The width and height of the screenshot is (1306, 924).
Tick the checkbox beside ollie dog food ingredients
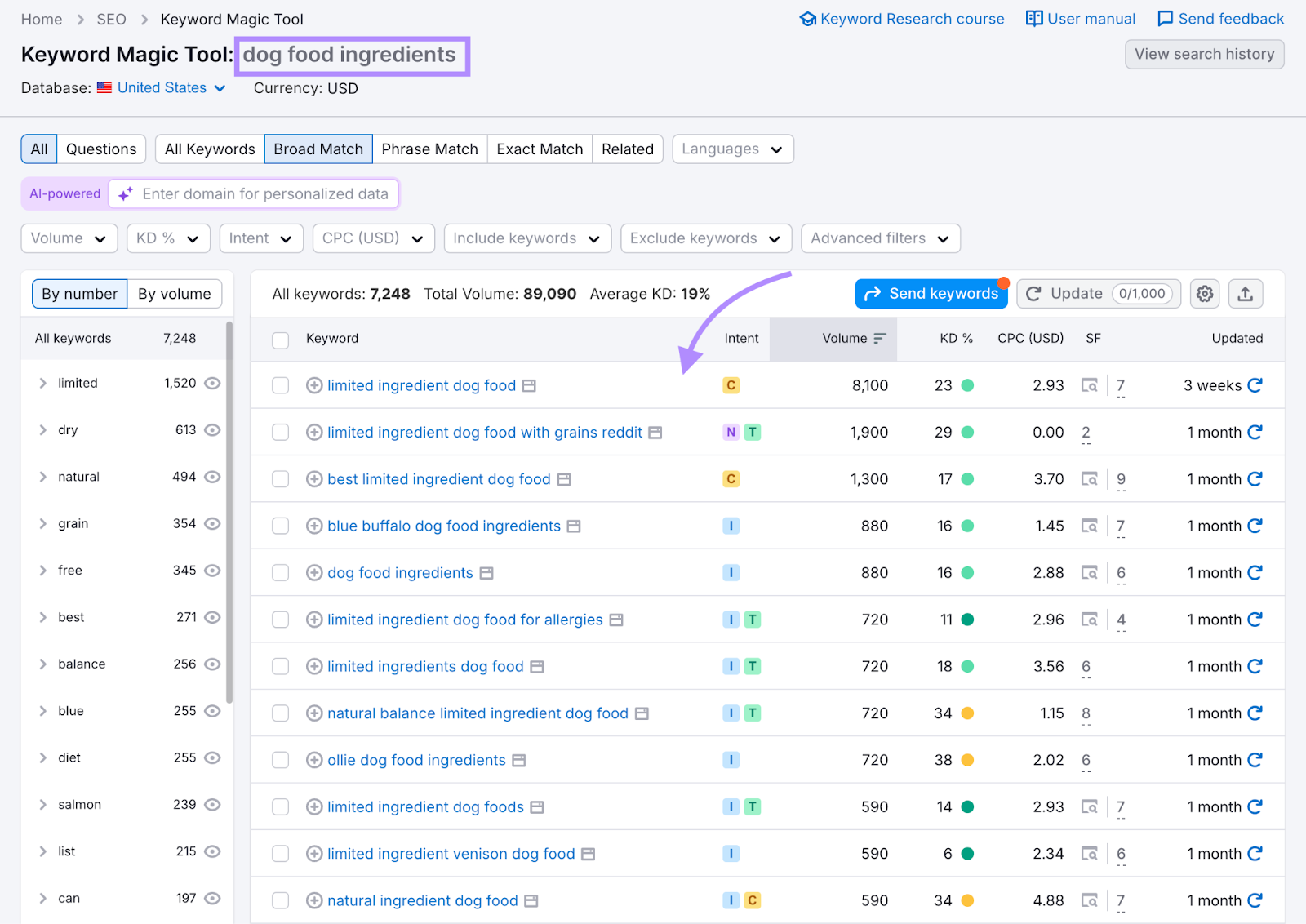pos(280,760)
